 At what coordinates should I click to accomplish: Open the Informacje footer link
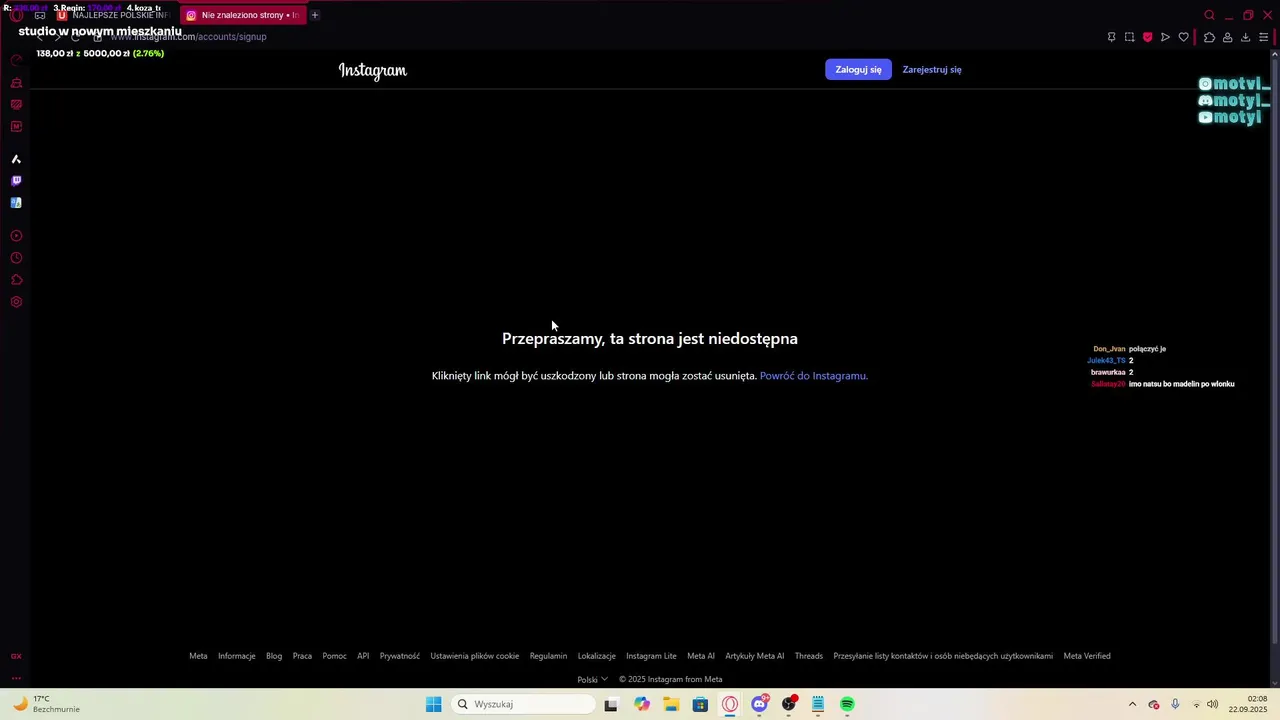237,656
